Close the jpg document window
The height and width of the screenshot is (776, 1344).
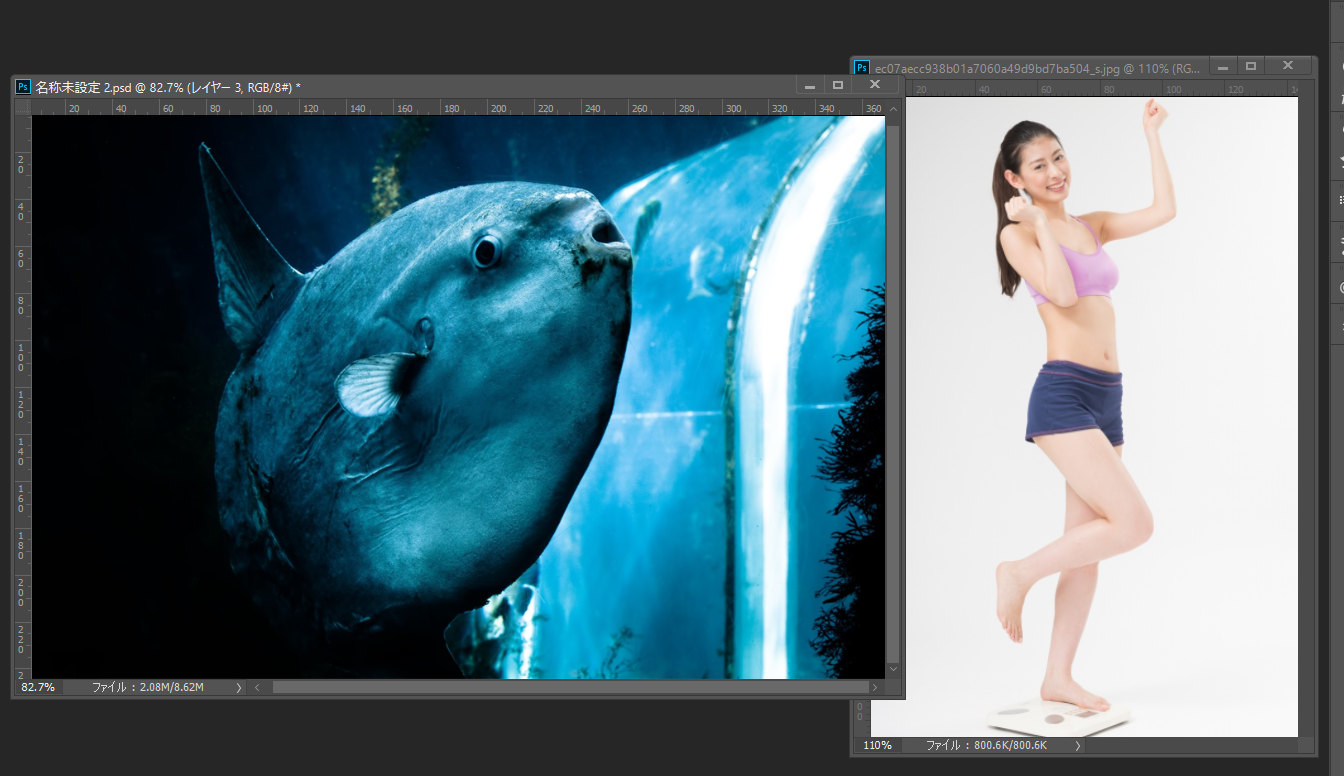[1287, 66]
